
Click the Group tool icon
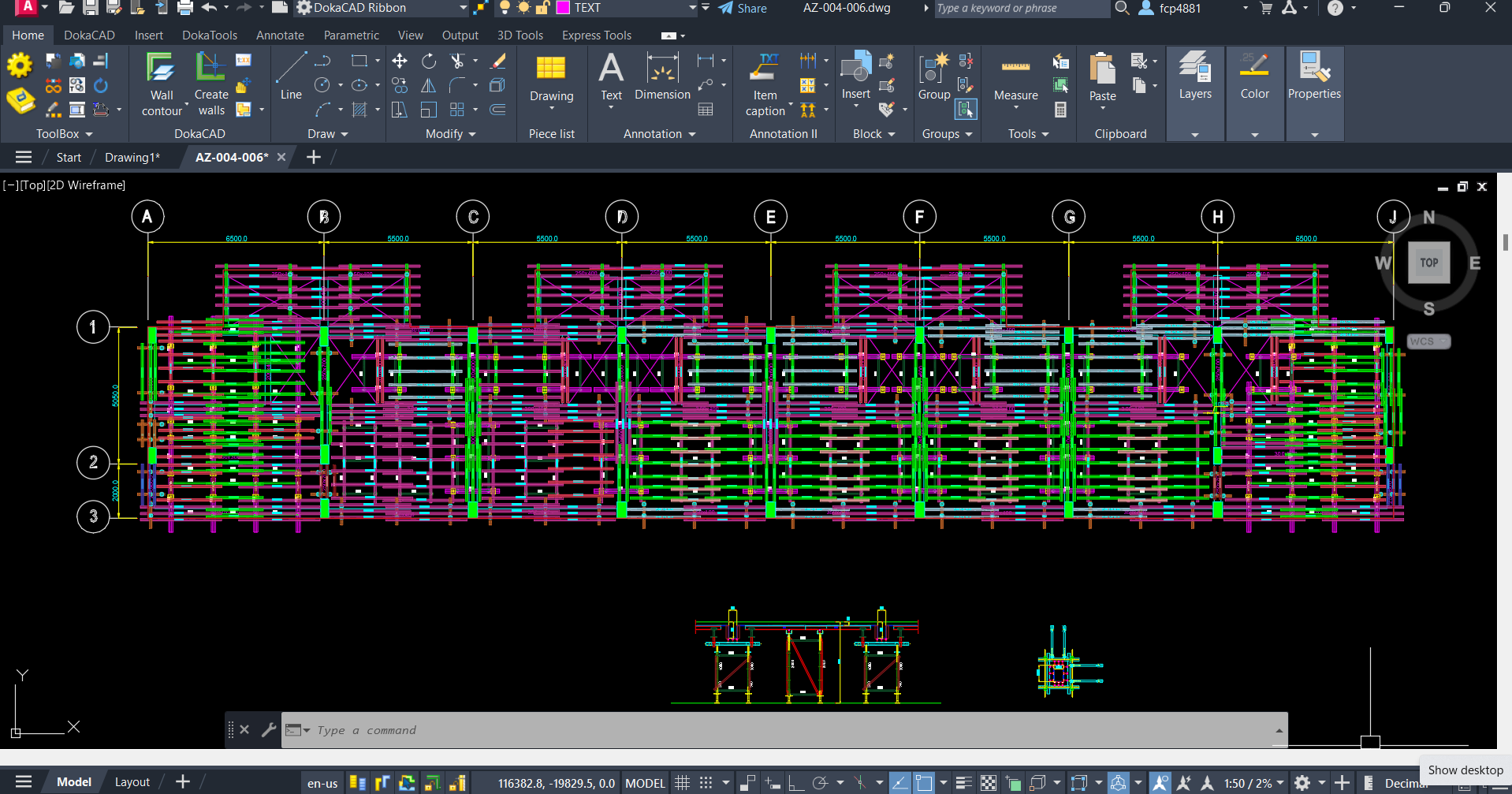[x=934, y=76]
